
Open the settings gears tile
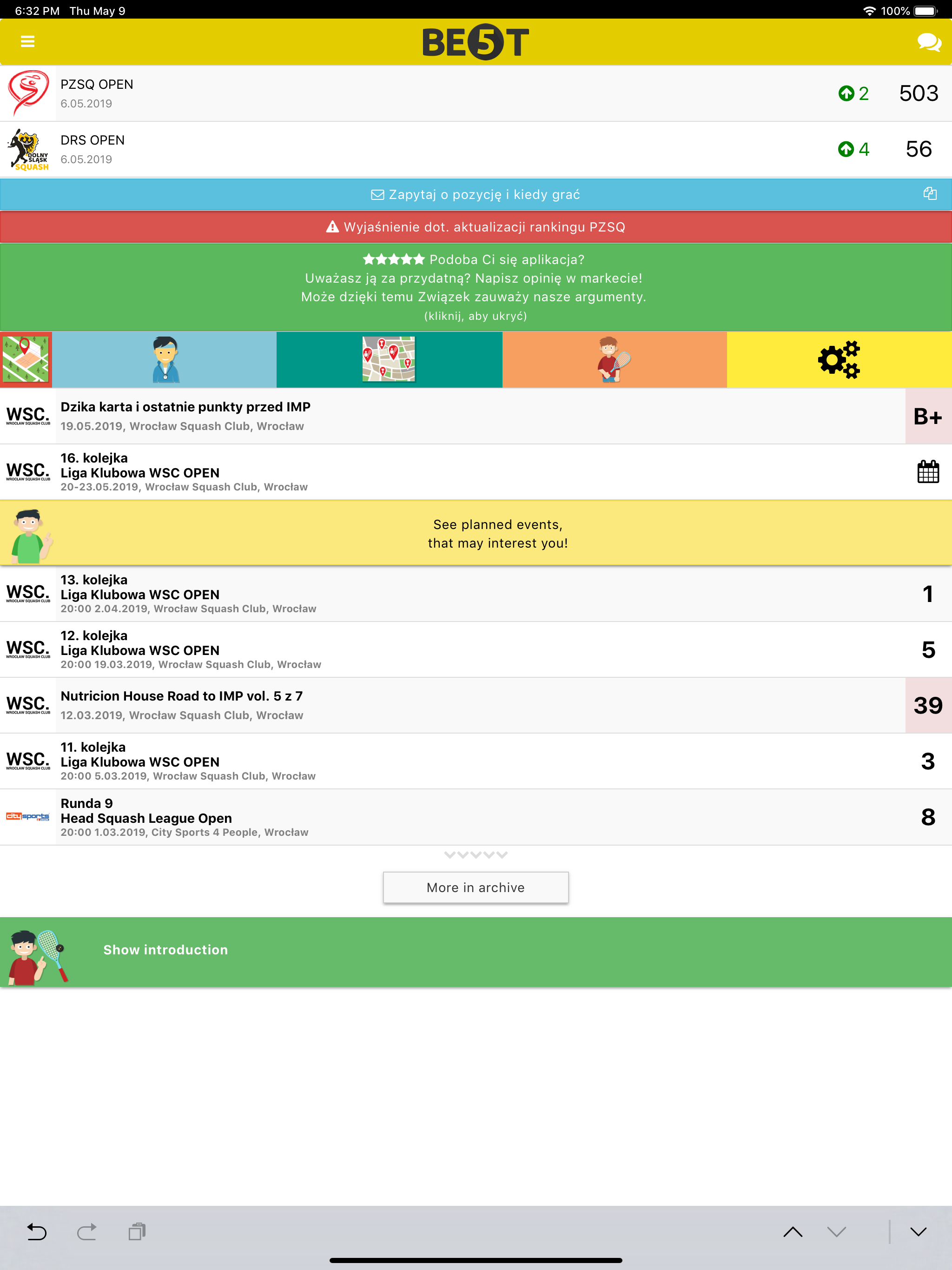[x=840, y=359]
